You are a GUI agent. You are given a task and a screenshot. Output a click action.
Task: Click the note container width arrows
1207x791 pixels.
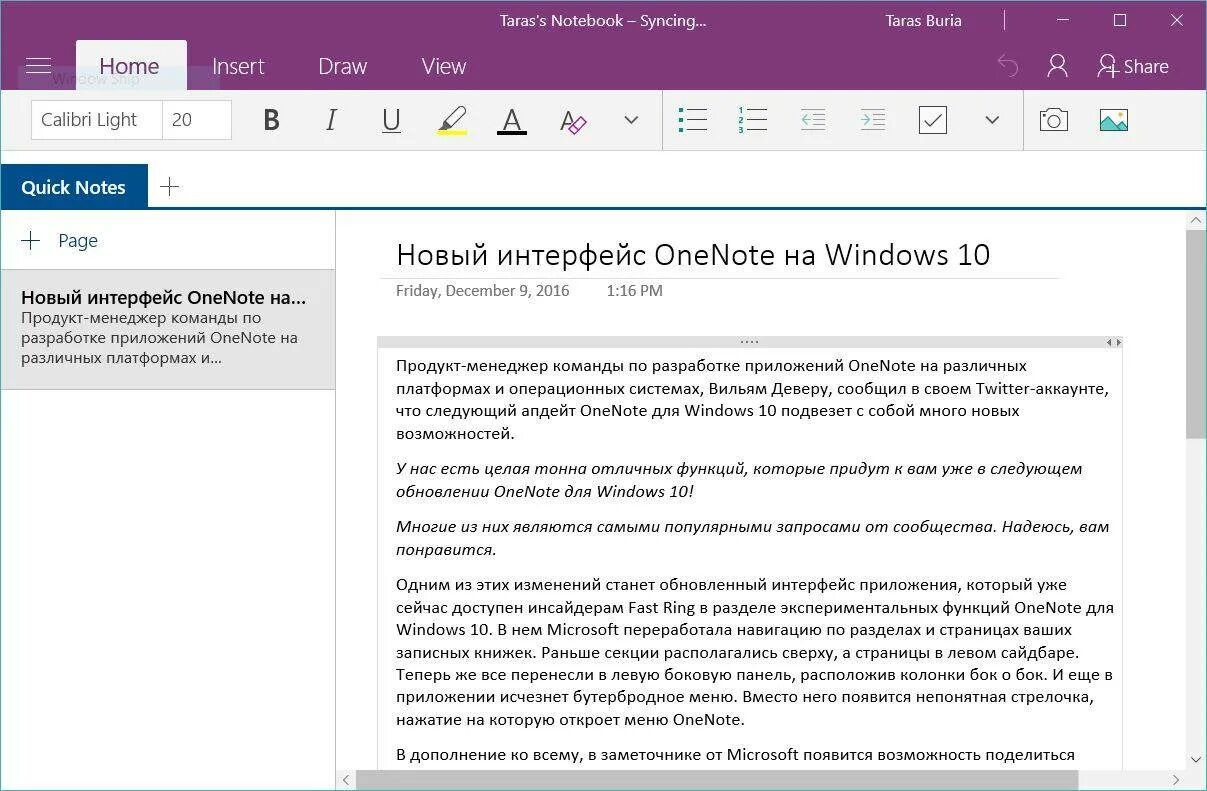pos(1113,342)
